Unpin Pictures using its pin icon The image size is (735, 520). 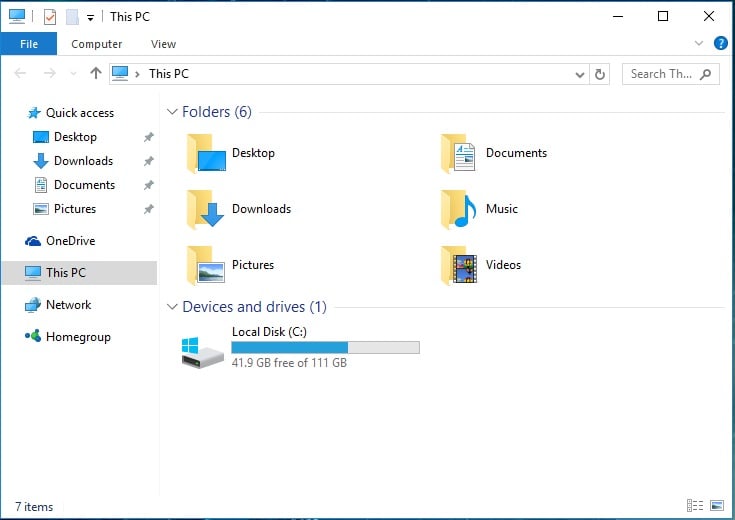[149, 209]
